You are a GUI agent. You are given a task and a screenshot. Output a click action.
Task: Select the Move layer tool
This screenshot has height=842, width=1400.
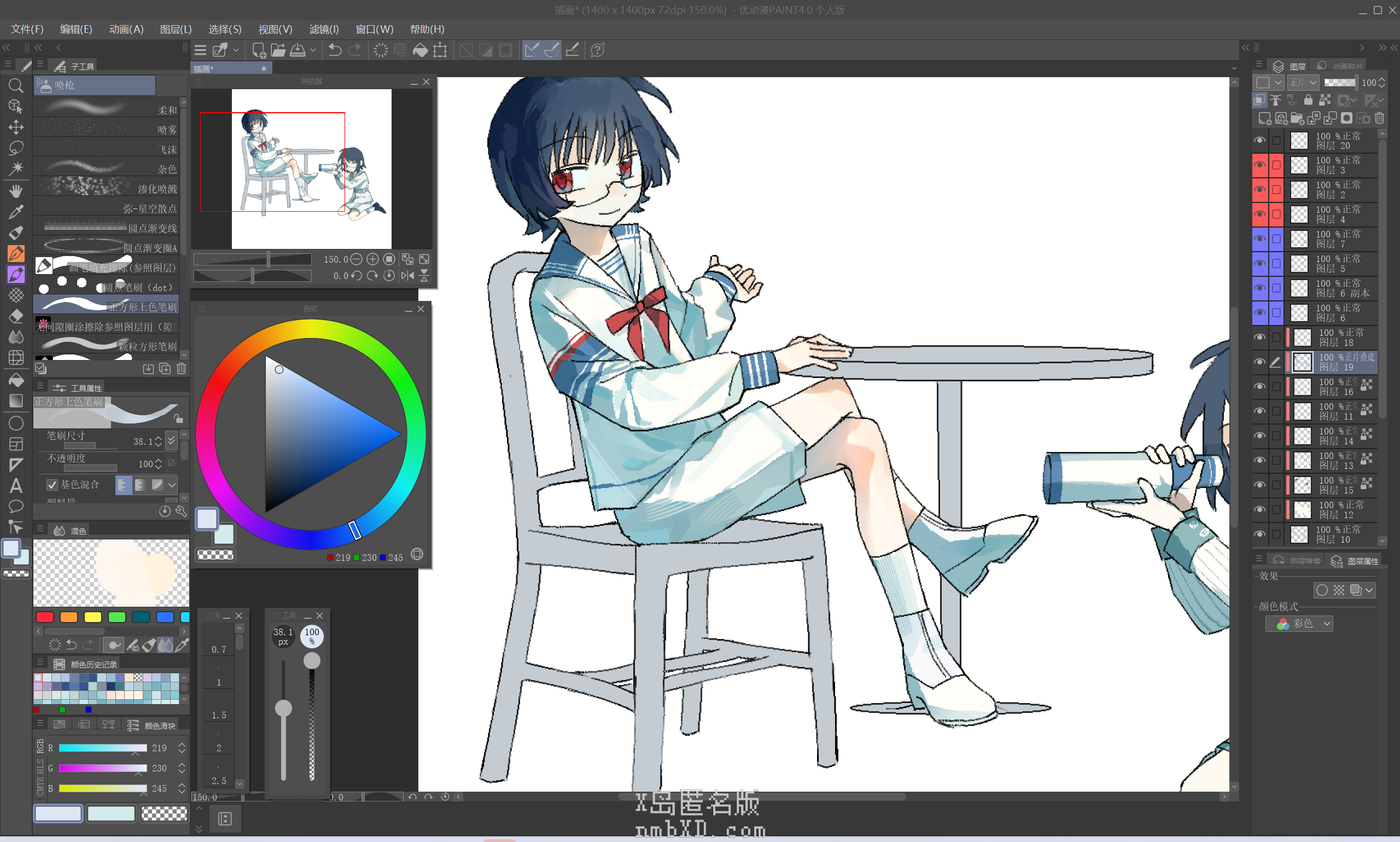point(16,127)
